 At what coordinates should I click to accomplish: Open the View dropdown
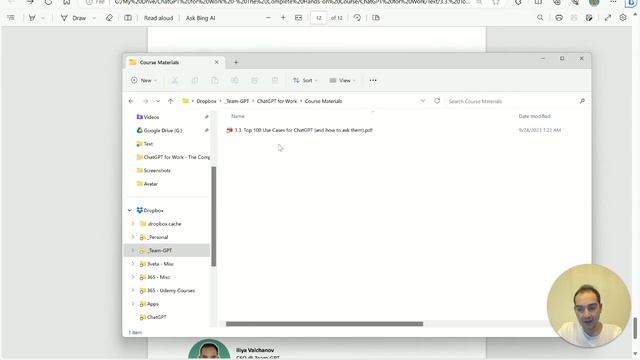[342, 80]
